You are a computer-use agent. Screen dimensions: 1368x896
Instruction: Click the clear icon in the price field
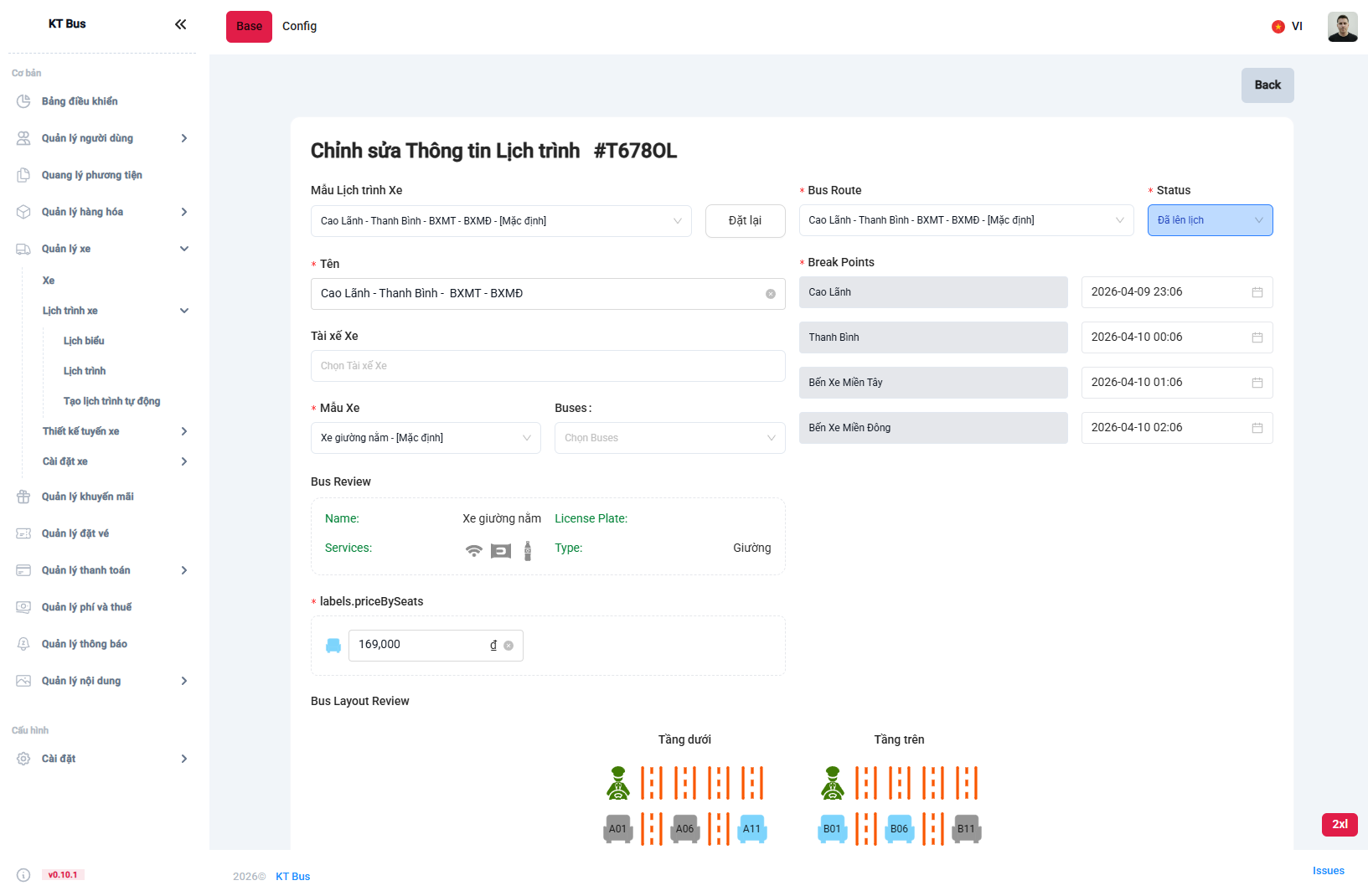(x=508, y=646)
